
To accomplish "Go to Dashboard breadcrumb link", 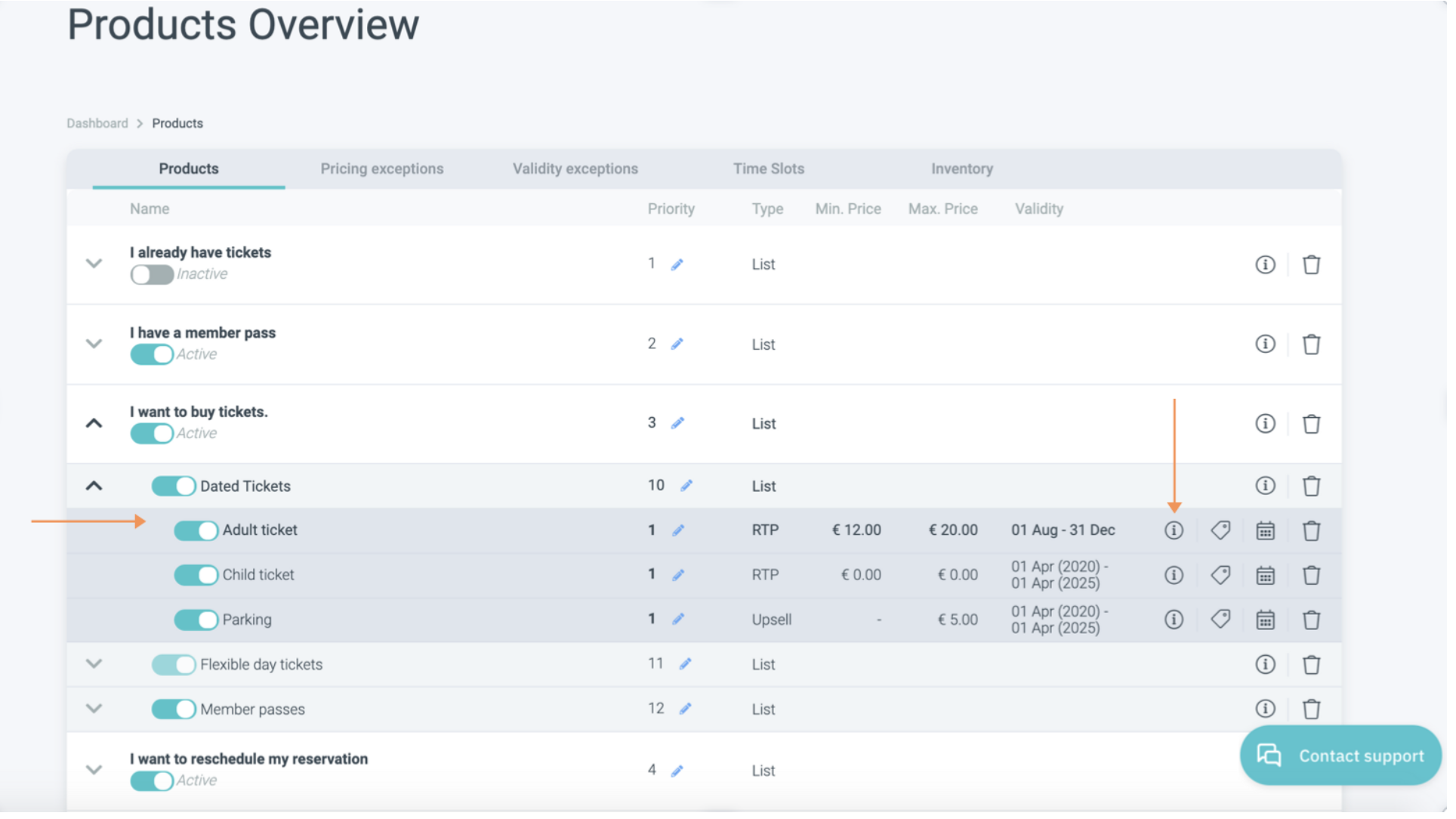I will coord(97,124).
